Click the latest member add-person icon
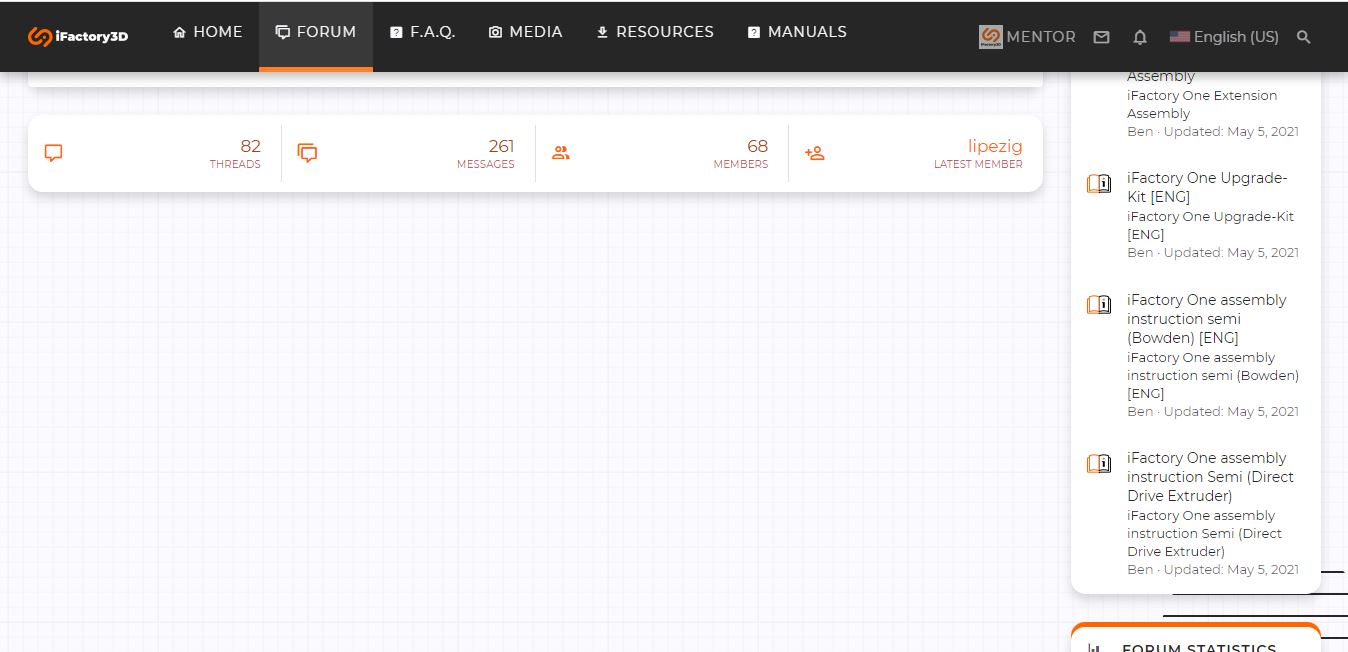The image size is (1348, 652). [815, 153]
